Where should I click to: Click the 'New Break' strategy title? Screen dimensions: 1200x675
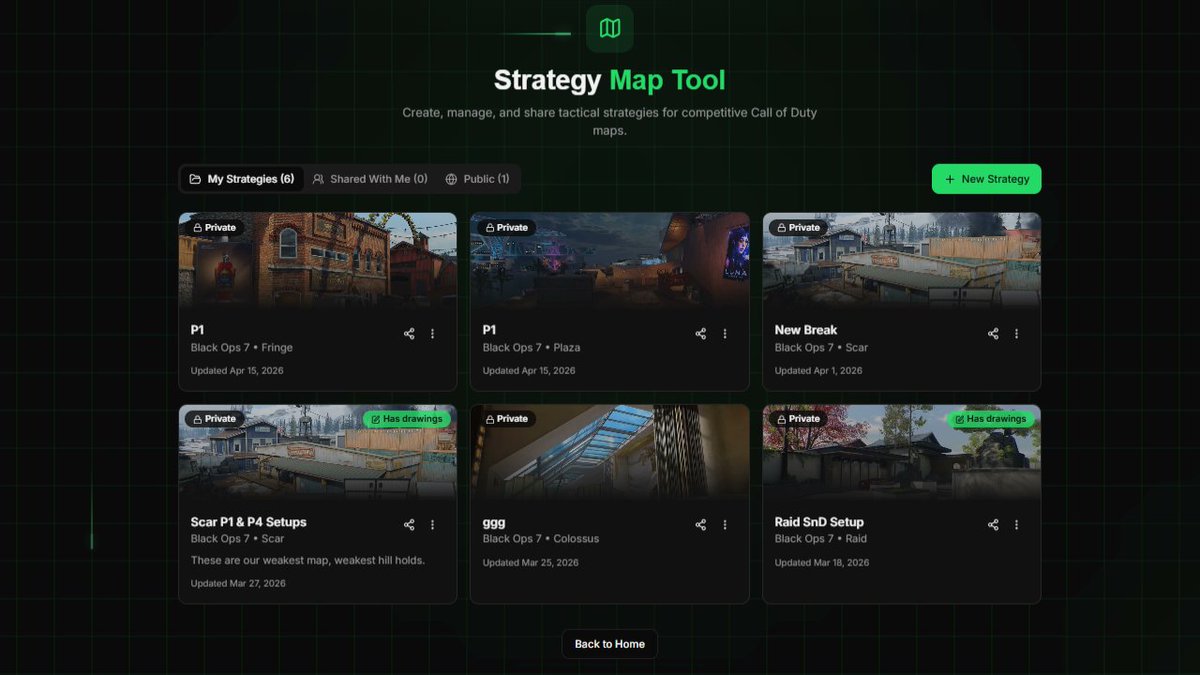point(806,330)
